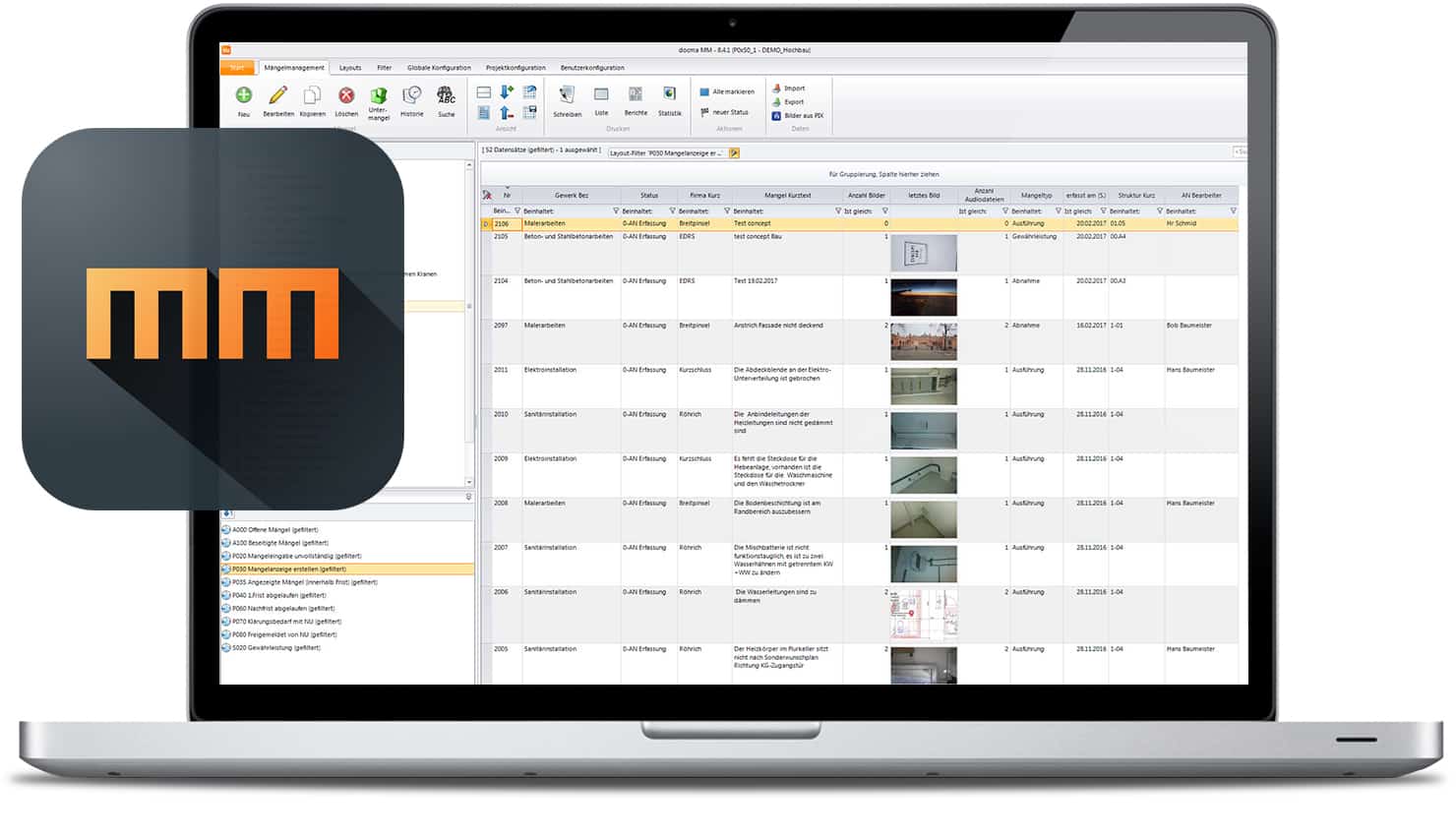The height and width of the screenshot is (838, 1456).
Task: Click the orange Start button
Action: point(237,68)
